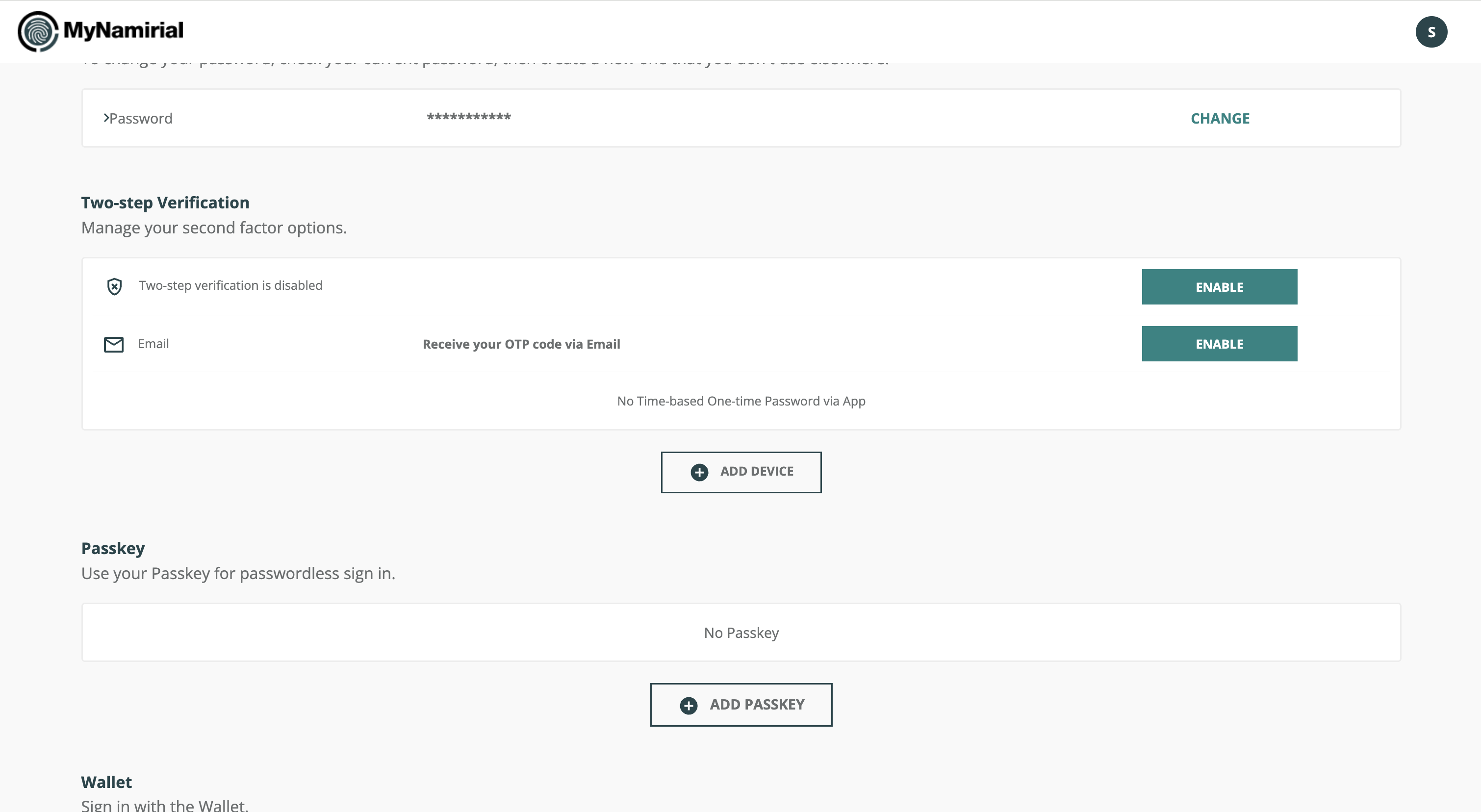Viewport: 1481px width, 812px height.
Task: Click 'Two-step verification is disabled' text
Action: (230, 285)
